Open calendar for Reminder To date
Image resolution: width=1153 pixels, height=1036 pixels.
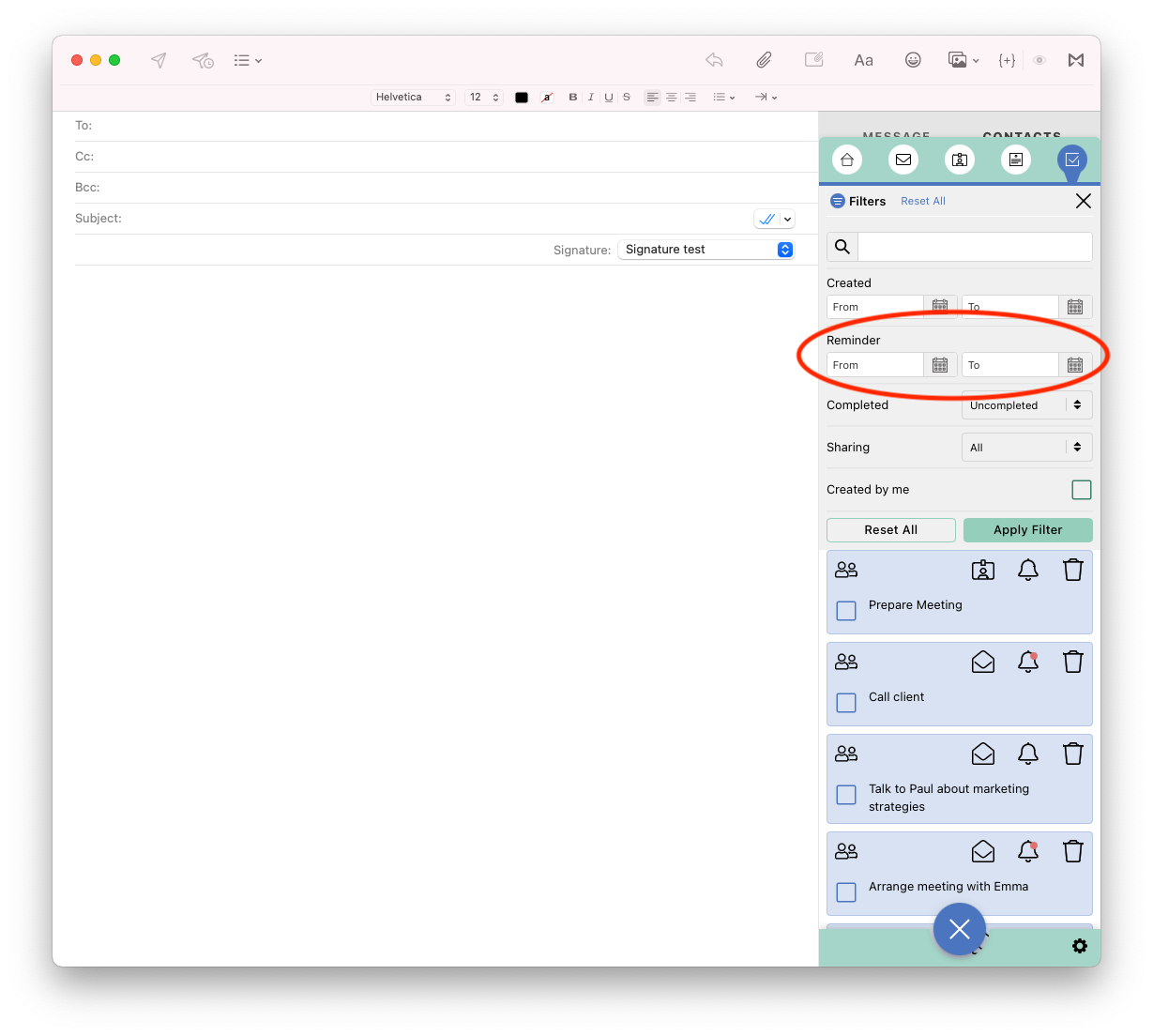click(x=1075, y=365)
